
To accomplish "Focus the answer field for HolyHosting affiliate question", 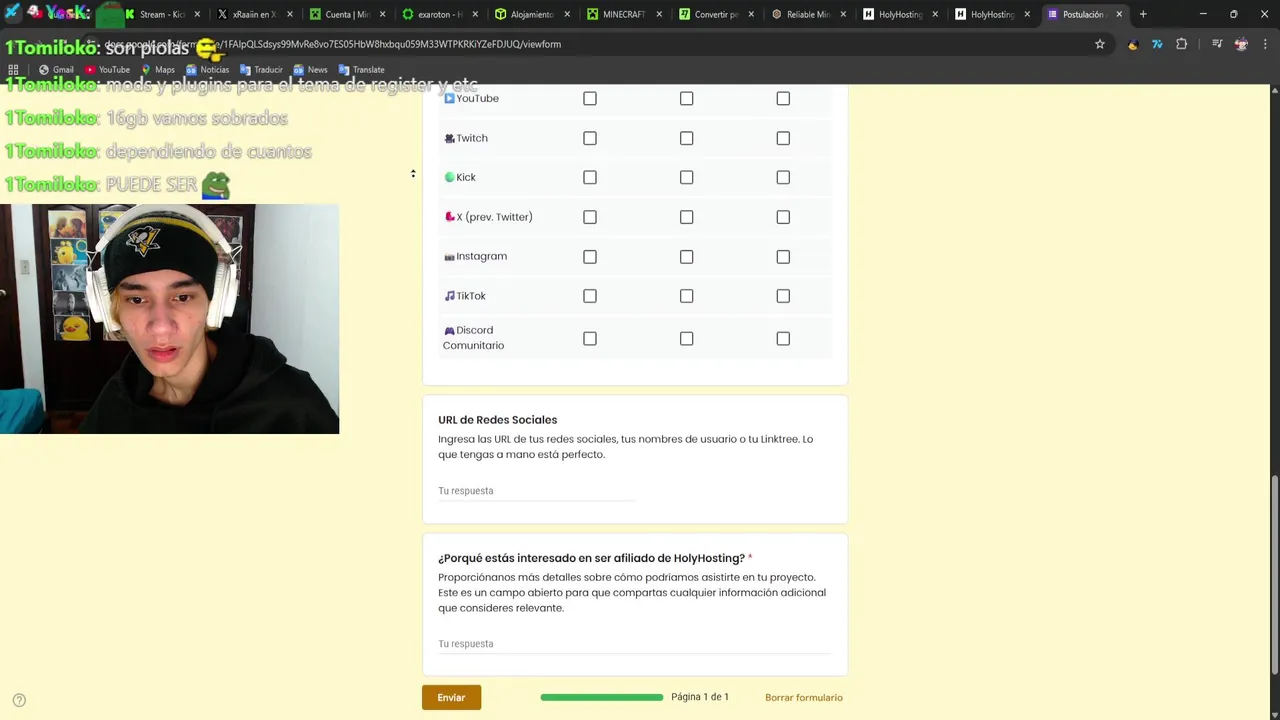I will click(x=635, y=644).
